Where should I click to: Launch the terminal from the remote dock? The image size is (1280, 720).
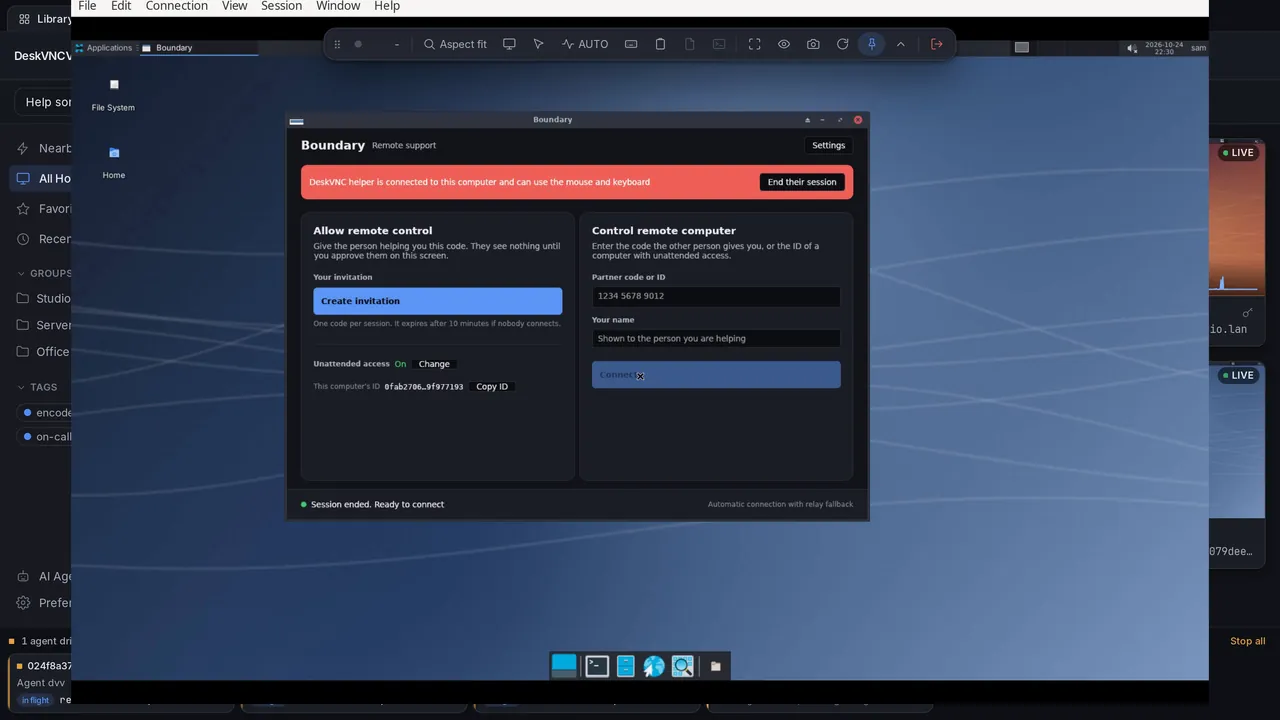click(x=597, y=666)
